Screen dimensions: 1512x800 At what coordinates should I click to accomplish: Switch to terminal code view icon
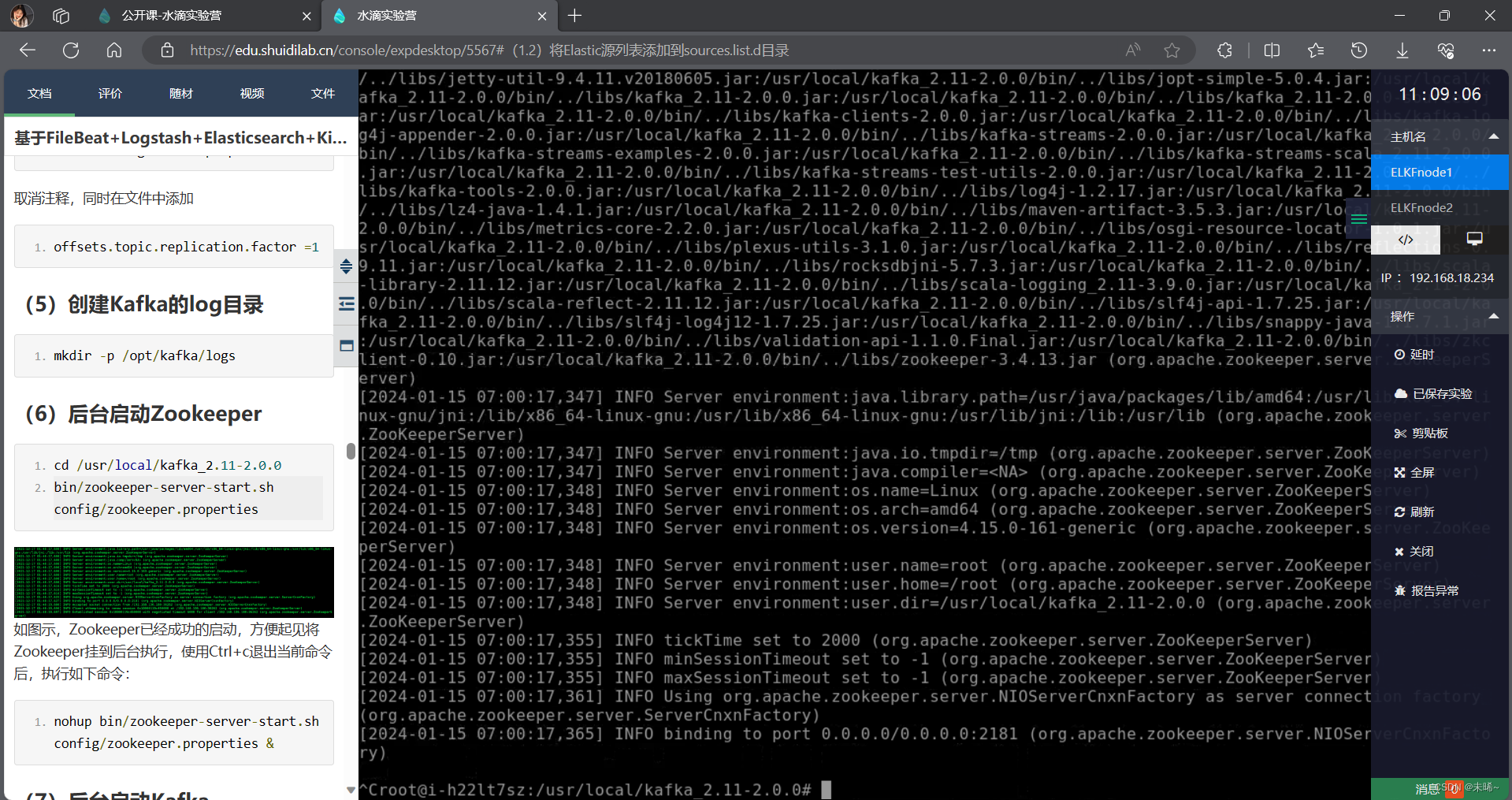point(1406,240)
